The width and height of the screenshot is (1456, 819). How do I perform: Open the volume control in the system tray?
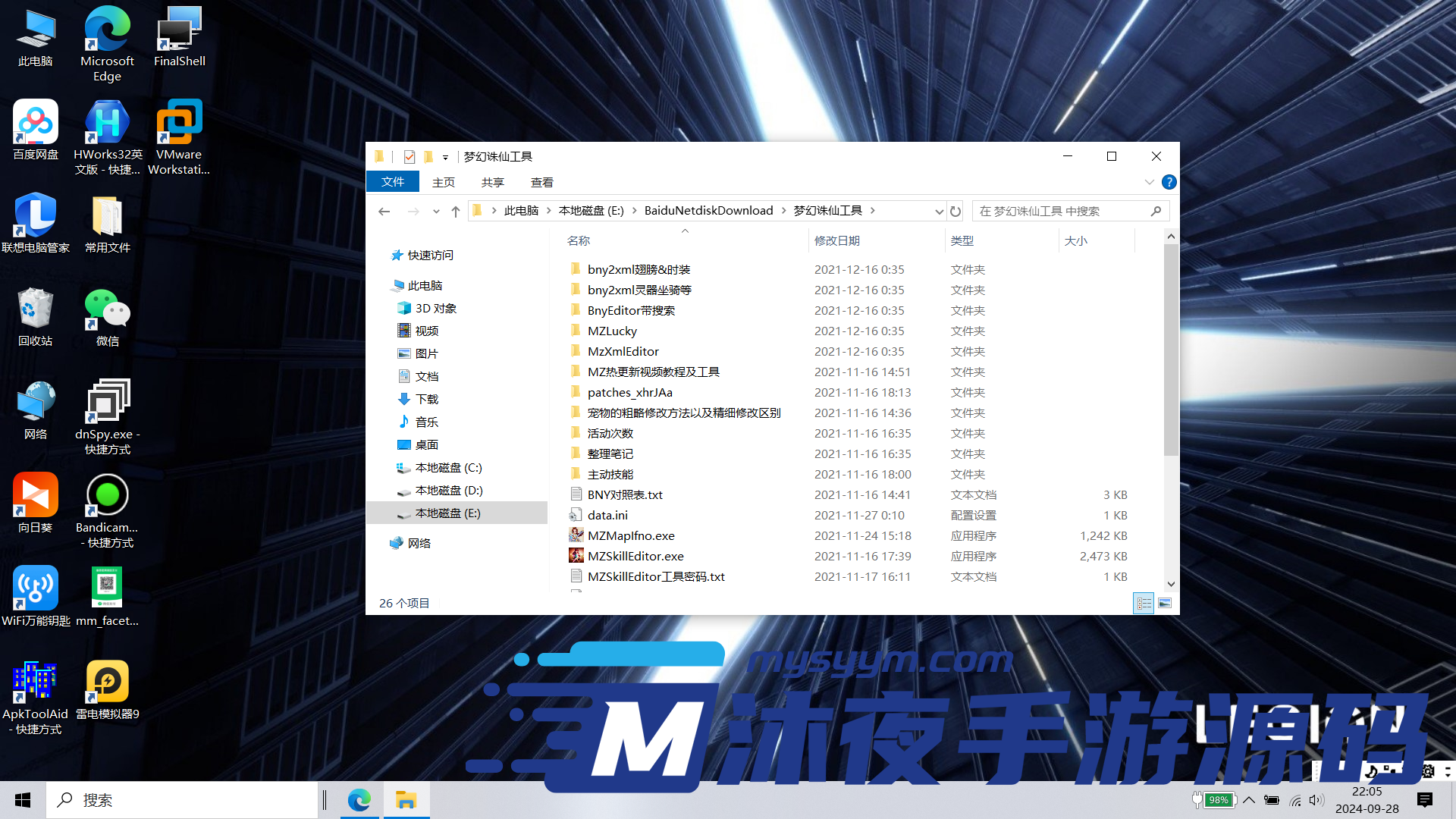(1316, 799)
